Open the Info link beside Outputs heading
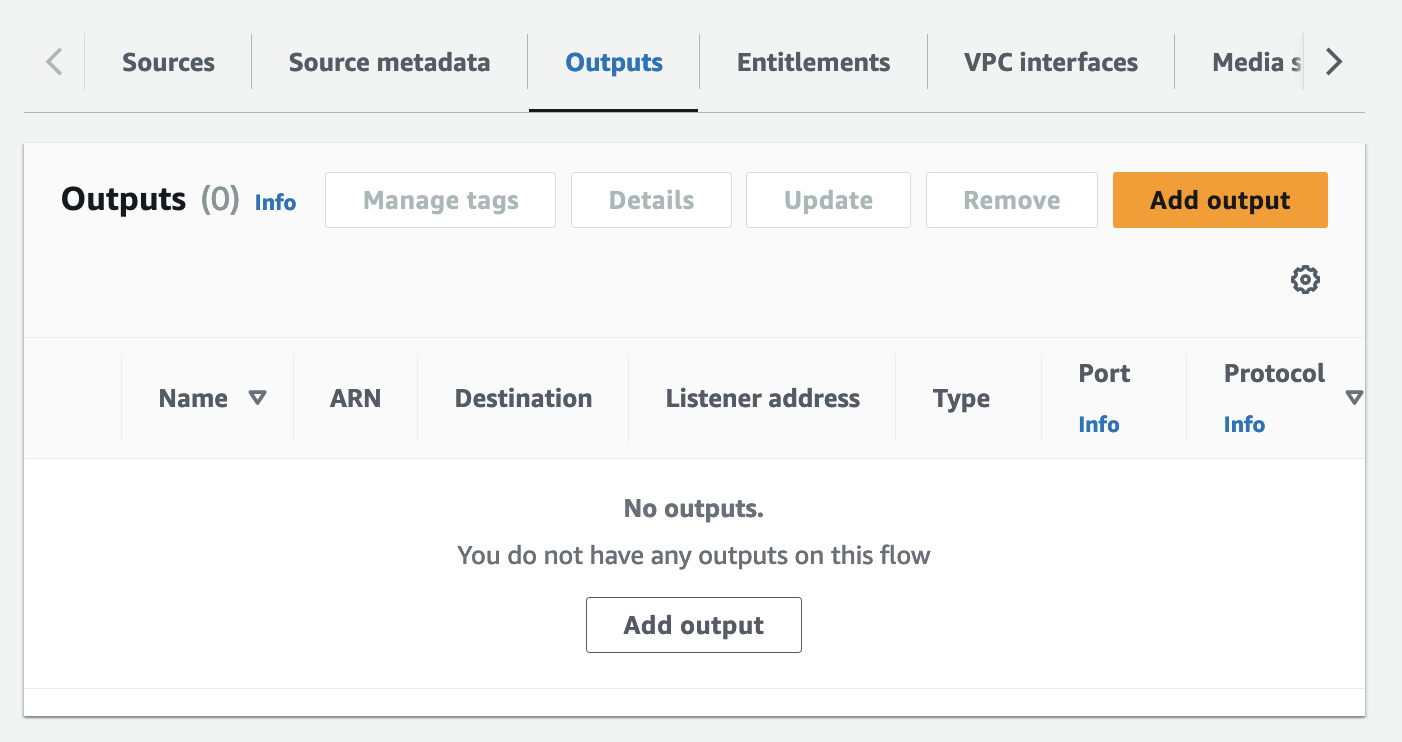The image size is (1402, 742). 275,203
